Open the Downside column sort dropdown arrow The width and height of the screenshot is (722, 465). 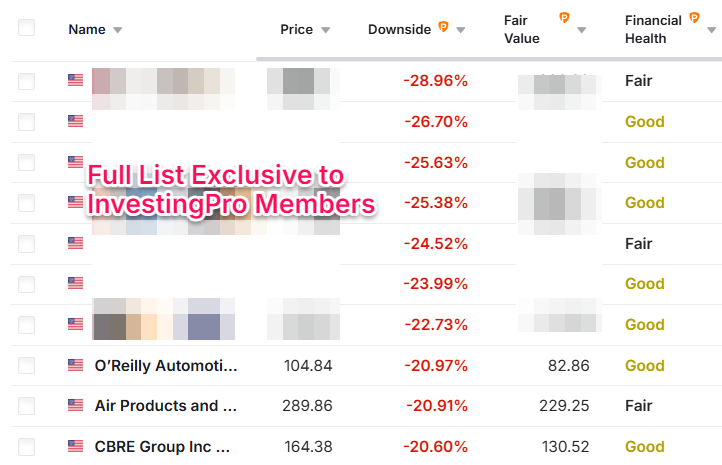coord(460,30)
